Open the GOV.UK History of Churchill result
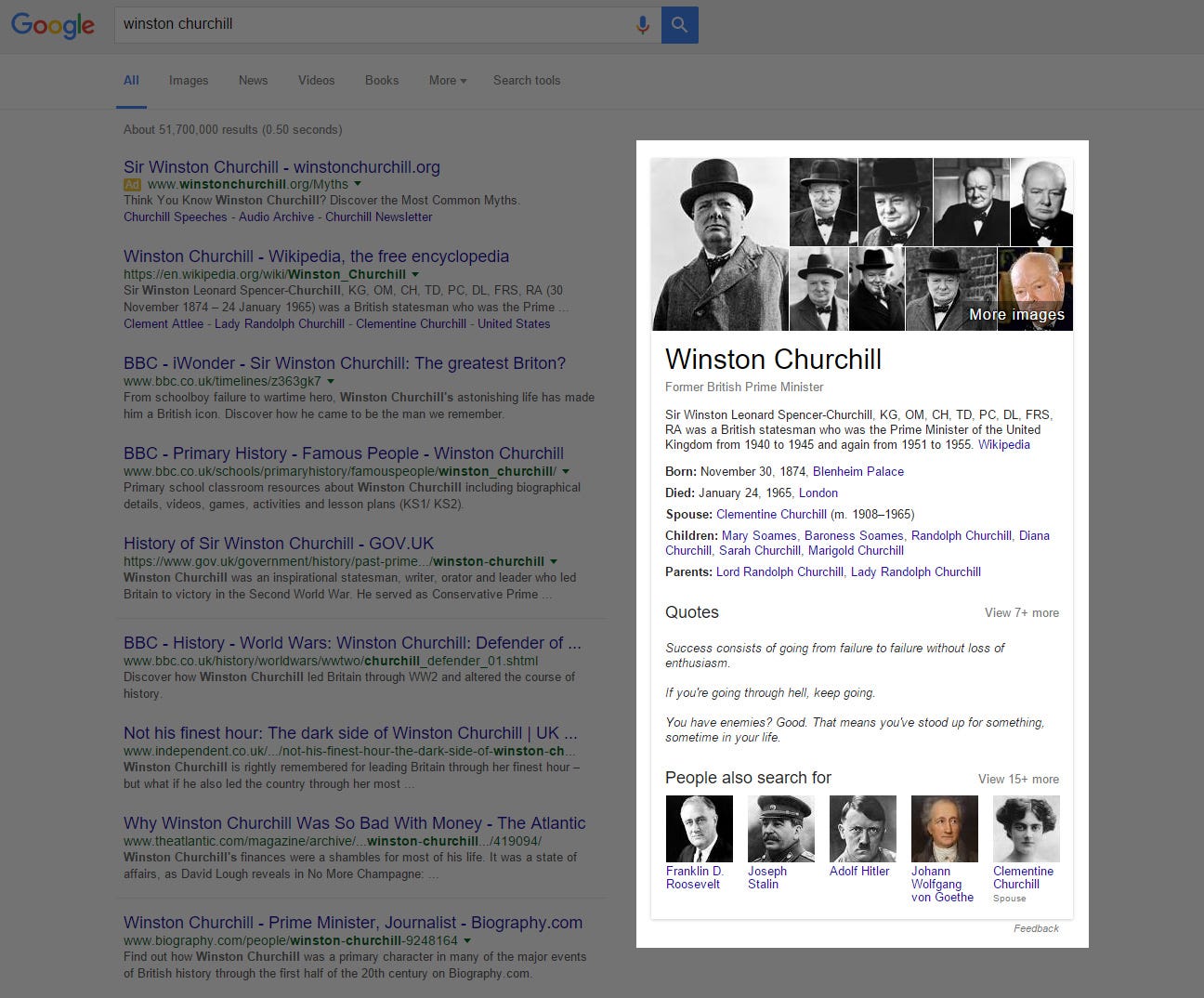Image resolution: width=1204 pixels, height=998 pixels. 279,544
